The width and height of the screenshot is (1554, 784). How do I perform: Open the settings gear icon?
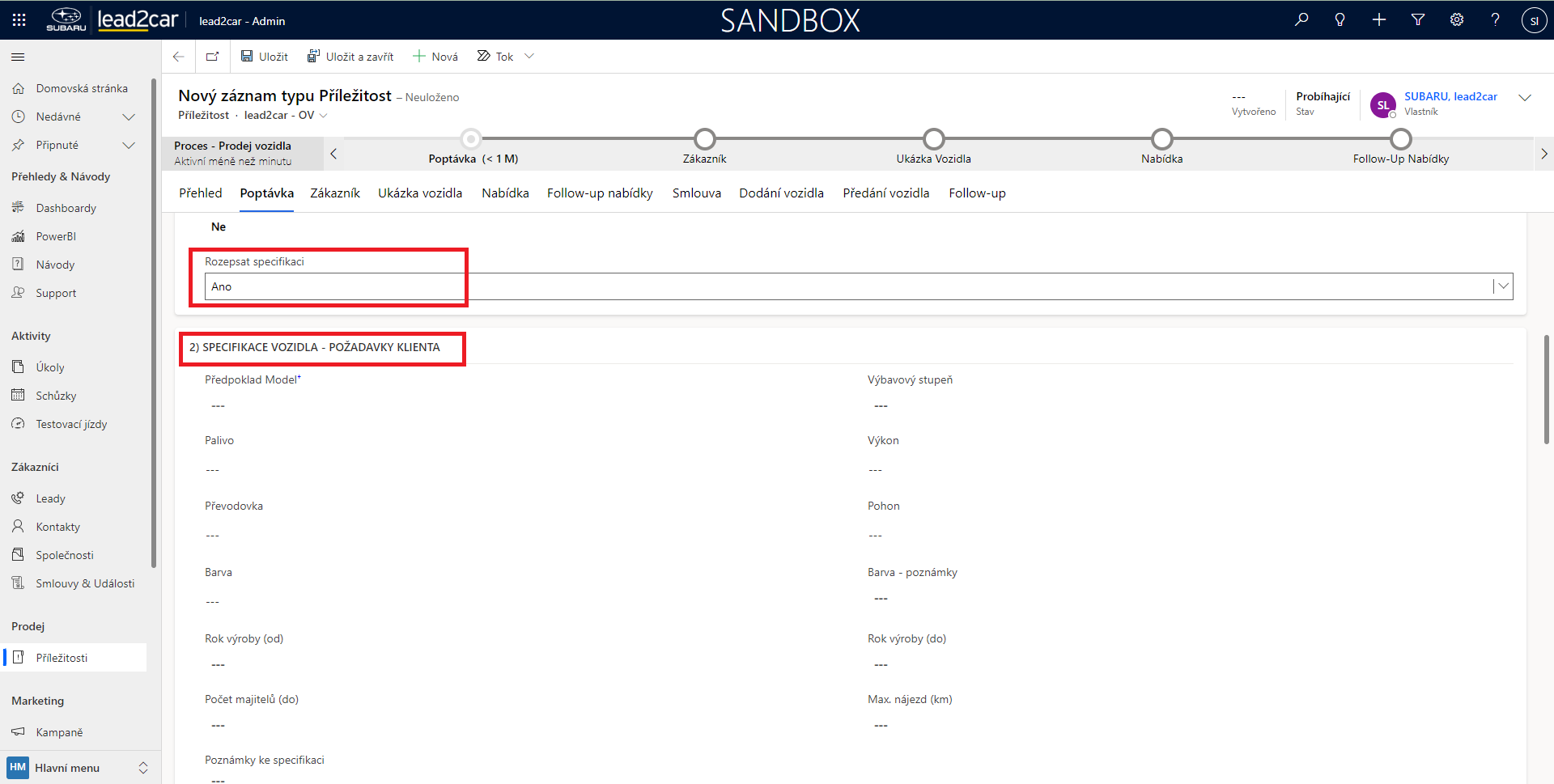[x=1457, y=20]
